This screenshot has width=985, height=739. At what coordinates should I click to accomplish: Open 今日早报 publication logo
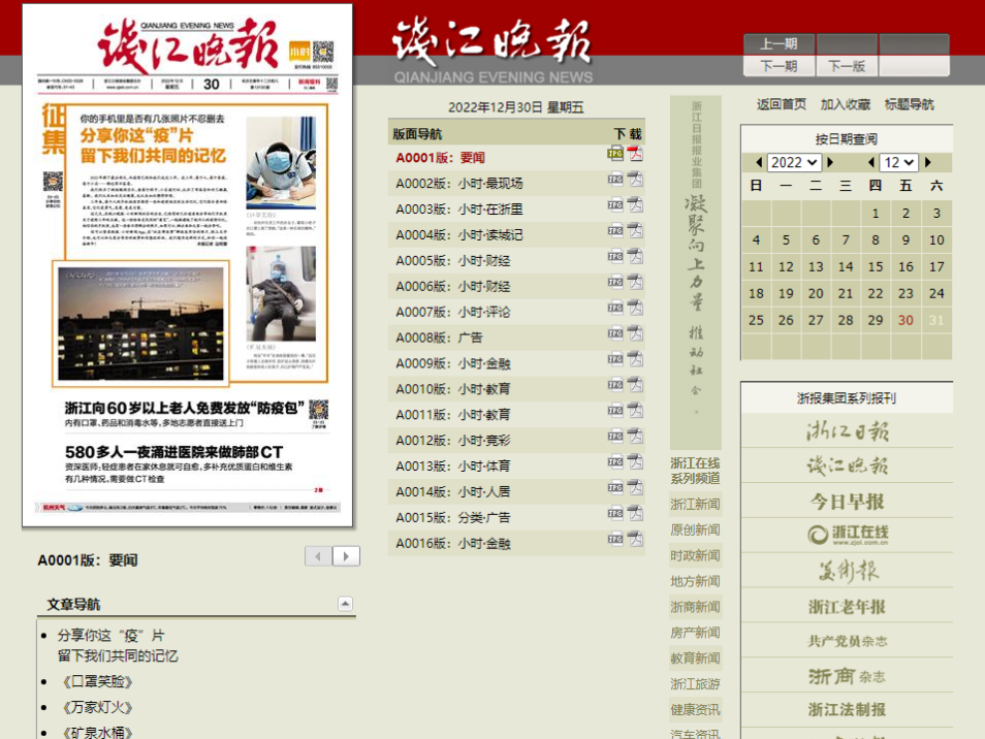[x=847, y=501]
